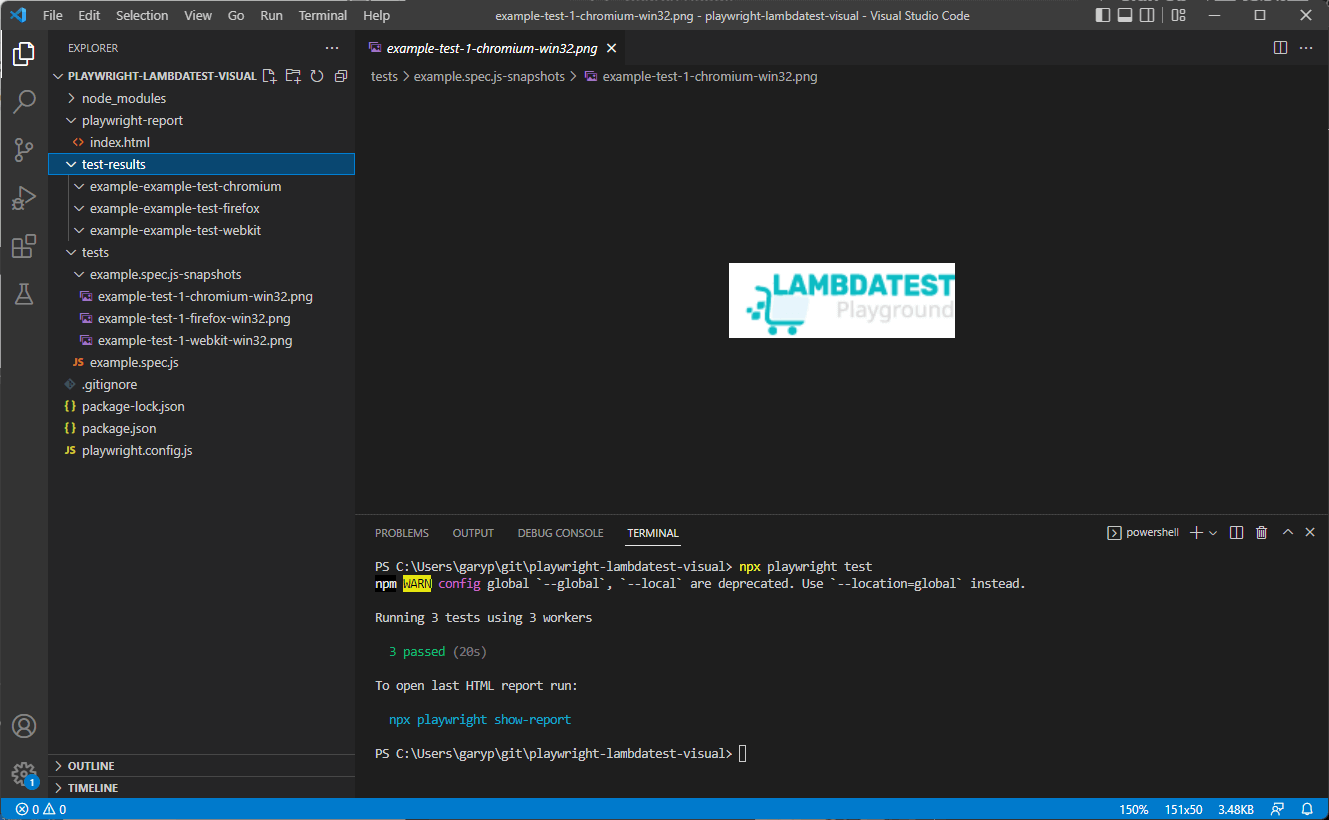Viewport: 1329px width, 820px height.
Task: Refresh the Explorer tree
Action: tap(317, 75)
